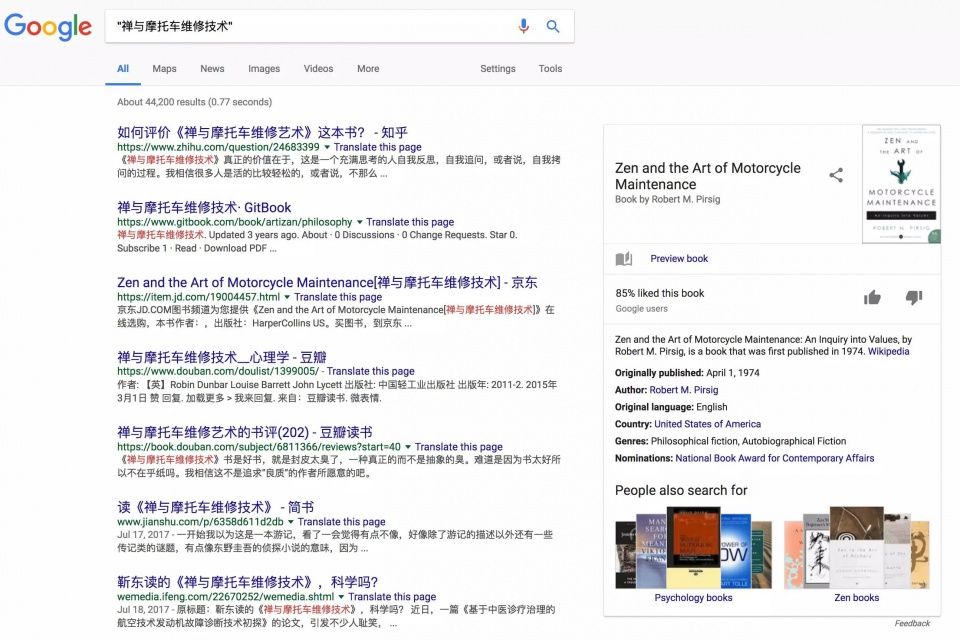Click the Google logo
960x640 pixels.
[x=48, y=26]
